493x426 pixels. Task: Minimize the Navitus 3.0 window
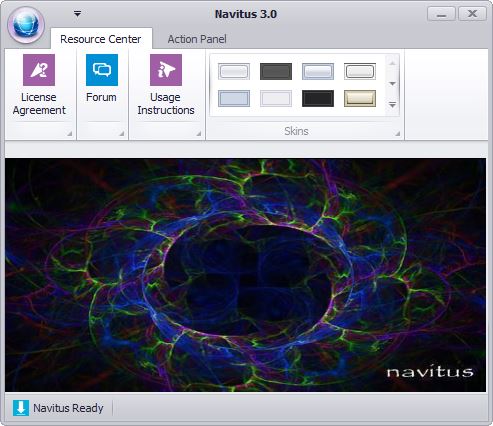tap(441, 14)
